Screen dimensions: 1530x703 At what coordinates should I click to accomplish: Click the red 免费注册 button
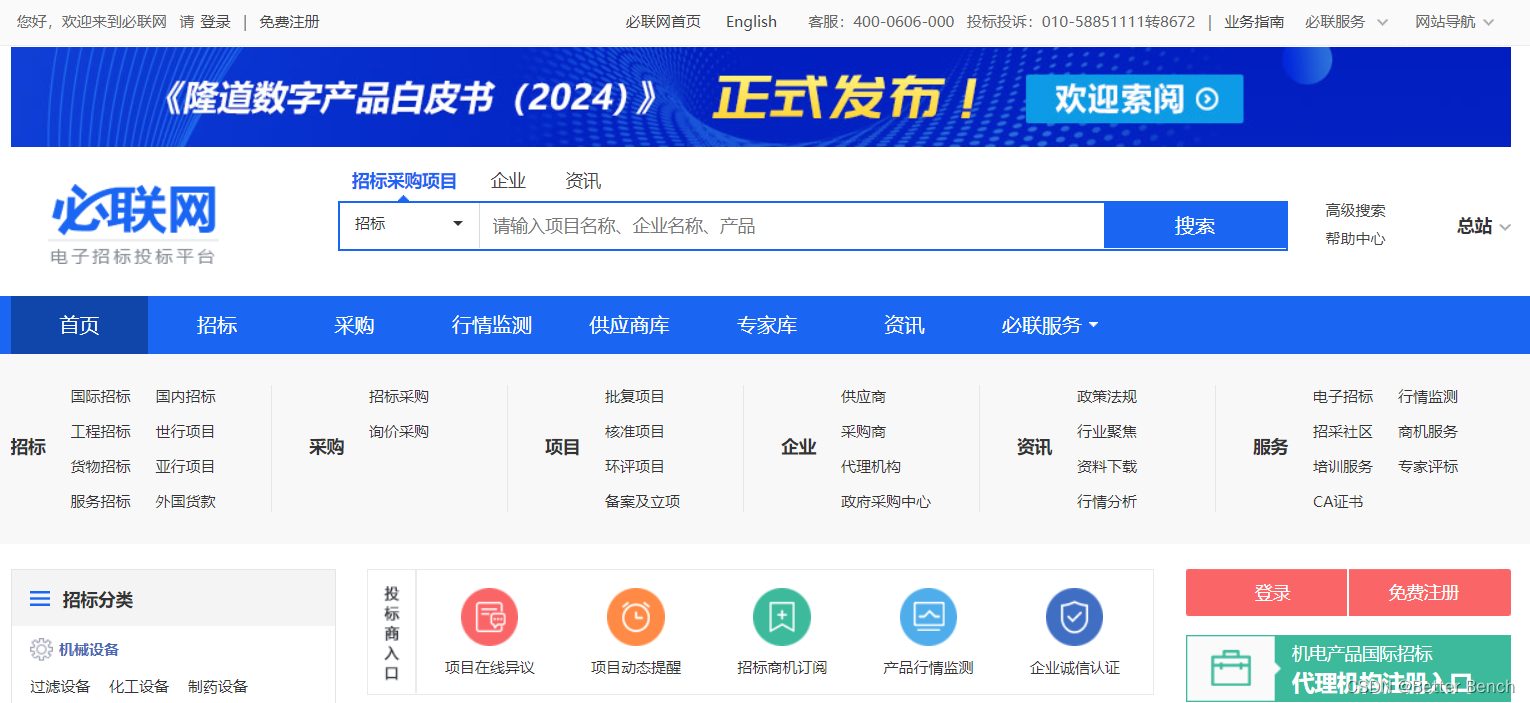1430,593
